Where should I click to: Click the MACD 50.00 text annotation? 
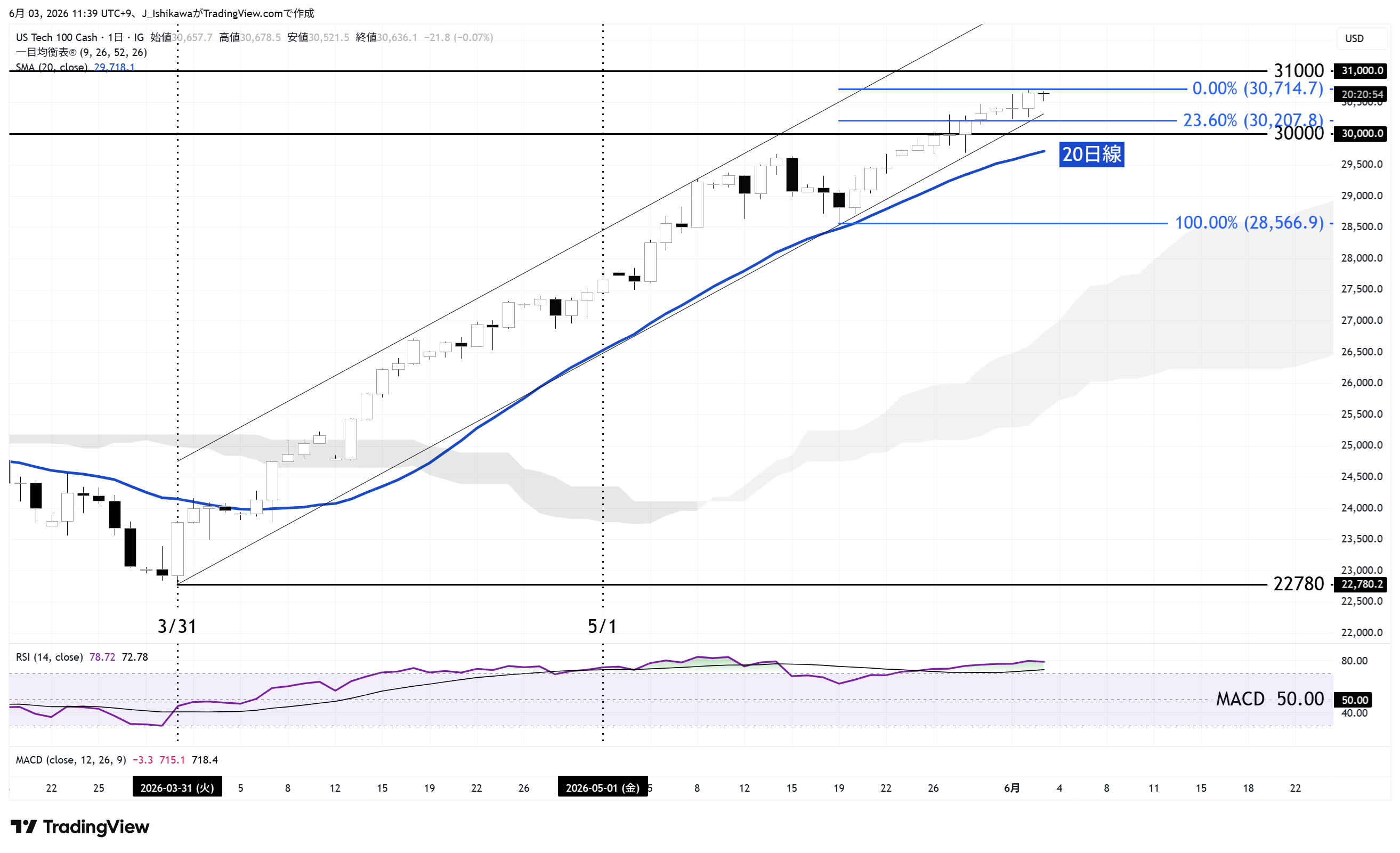tap(1269, 698)
